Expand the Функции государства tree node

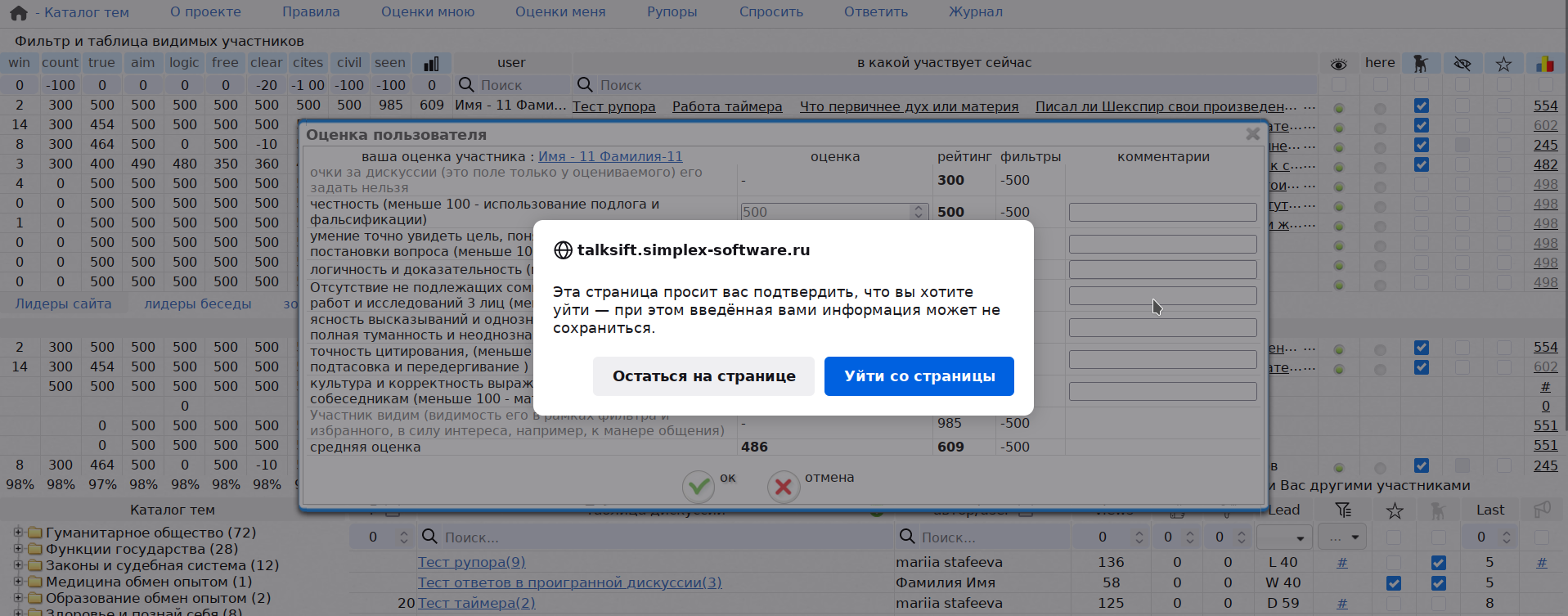(x=18, y=549)
